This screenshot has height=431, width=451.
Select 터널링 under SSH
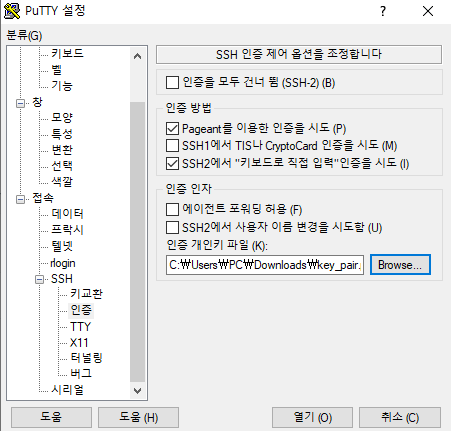(x=86, y=358)
